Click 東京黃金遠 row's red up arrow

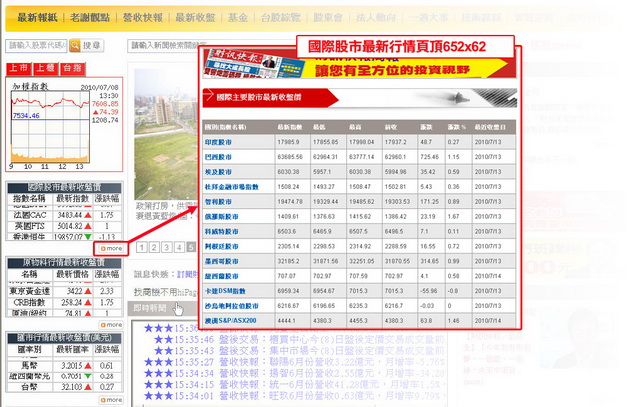(x=88, y=291)
